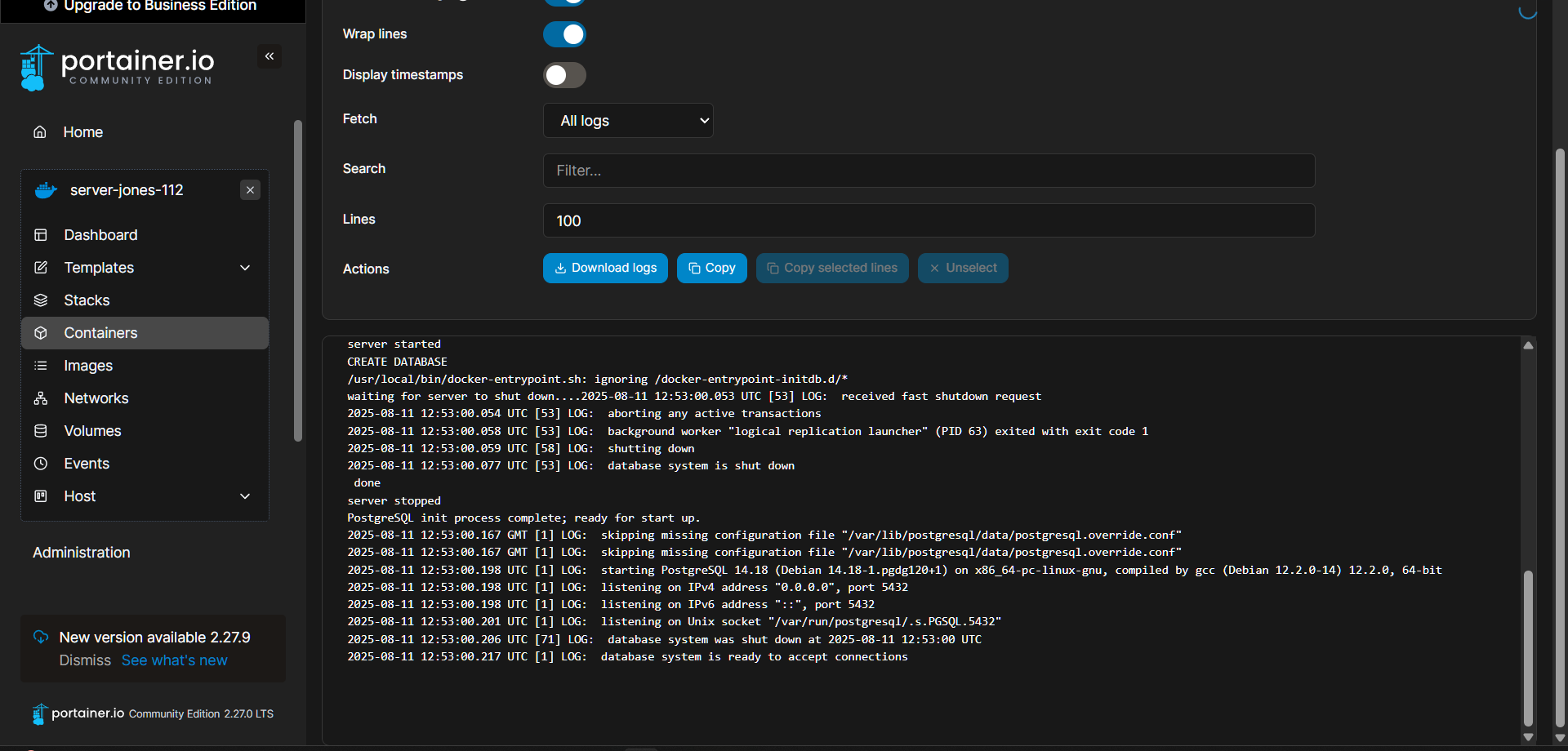Screen dimensions: 1568x751
Task: Click the Unselect button
Action: [x=963, y=268]
